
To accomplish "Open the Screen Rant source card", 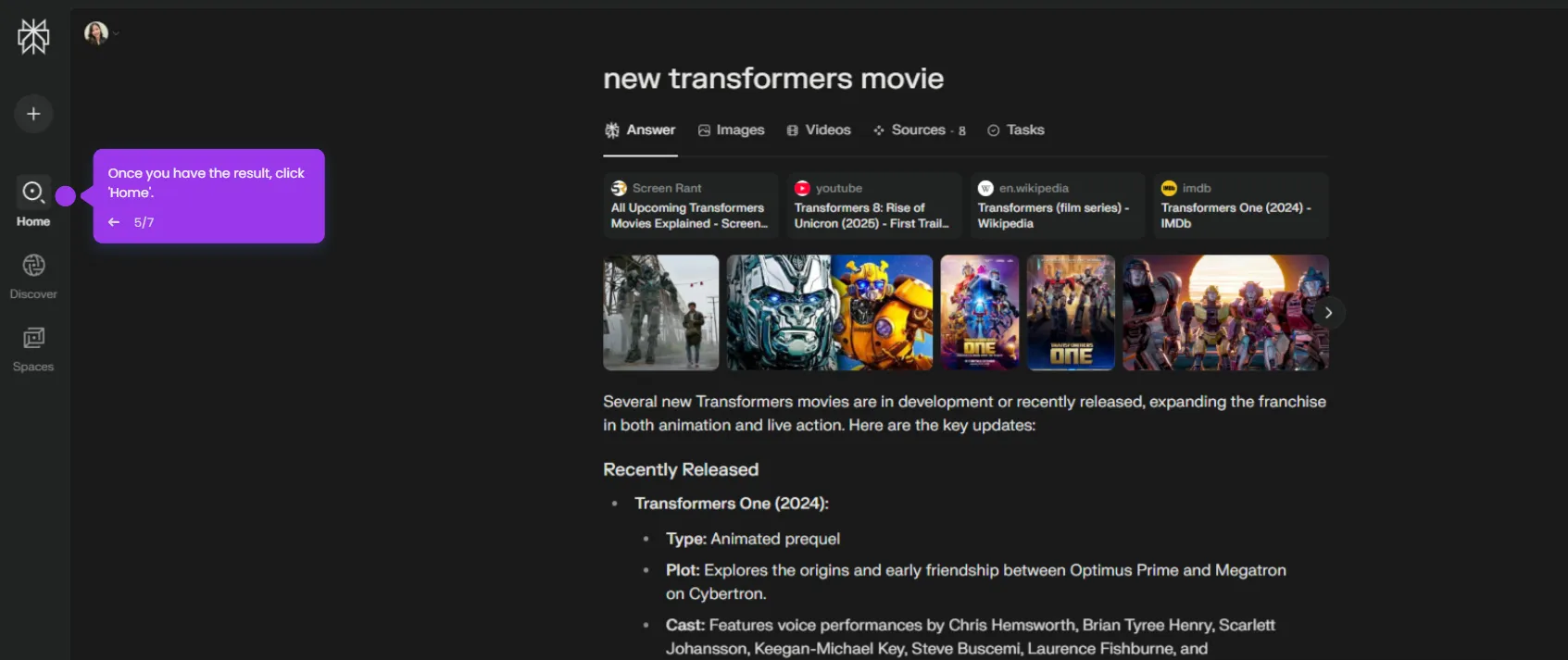I will coord(691,205).
